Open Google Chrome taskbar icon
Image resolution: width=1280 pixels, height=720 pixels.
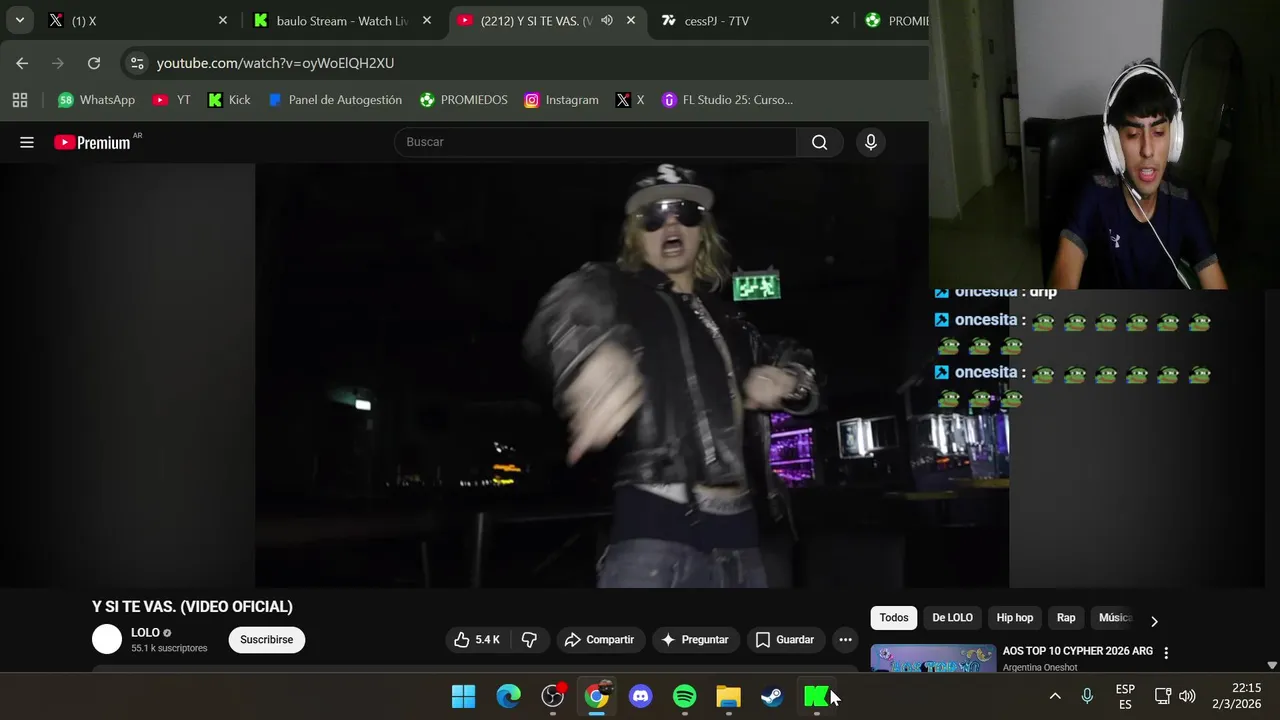597,696
